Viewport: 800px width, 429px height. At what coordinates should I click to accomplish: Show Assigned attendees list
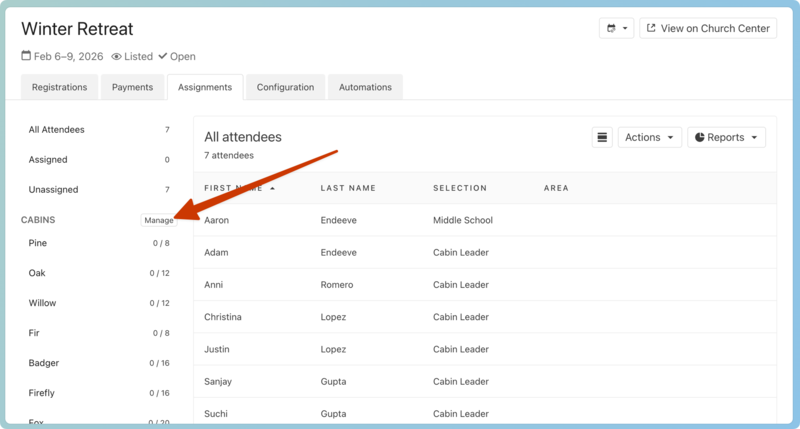pos(48,159)
